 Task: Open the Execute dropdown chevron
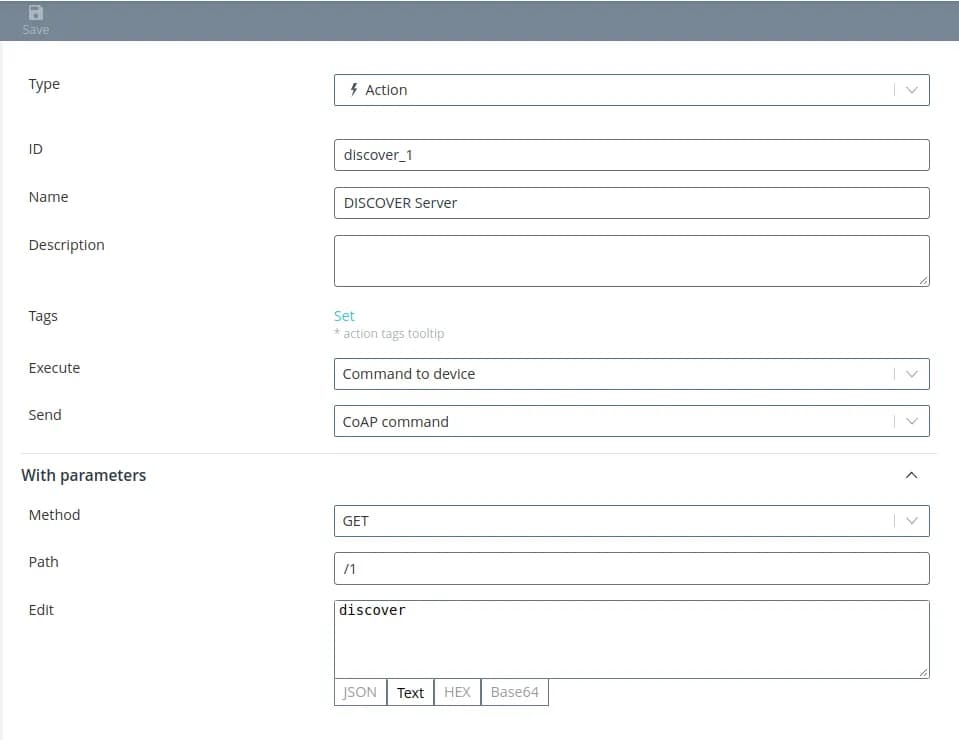tap(911, 374)
